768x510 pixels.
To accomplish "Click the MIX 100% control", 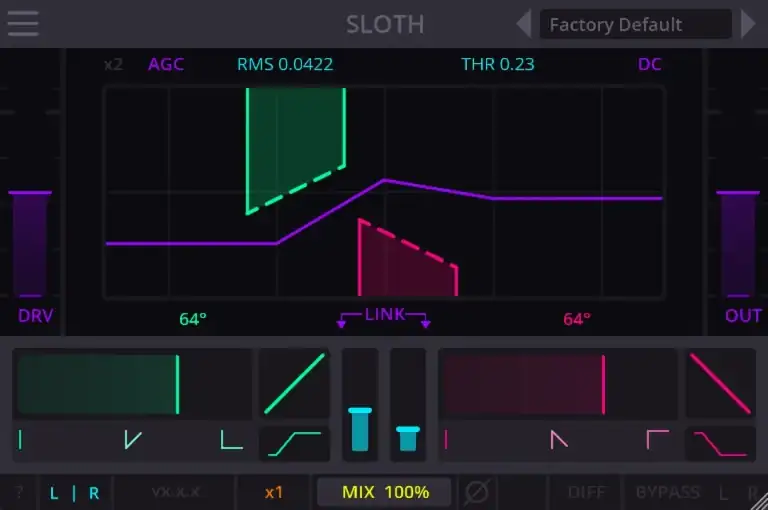I will tap(385, 492).
